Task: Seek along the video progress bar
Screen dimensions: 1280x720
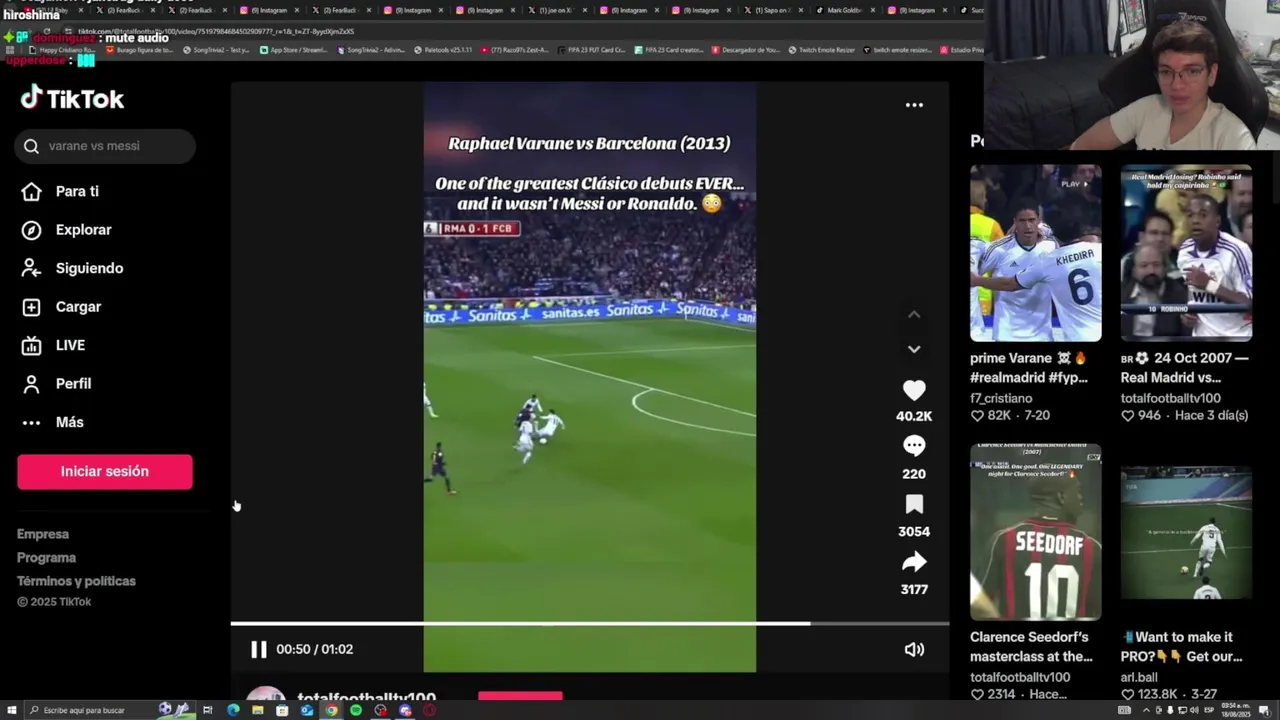Action: click(590, 624)
